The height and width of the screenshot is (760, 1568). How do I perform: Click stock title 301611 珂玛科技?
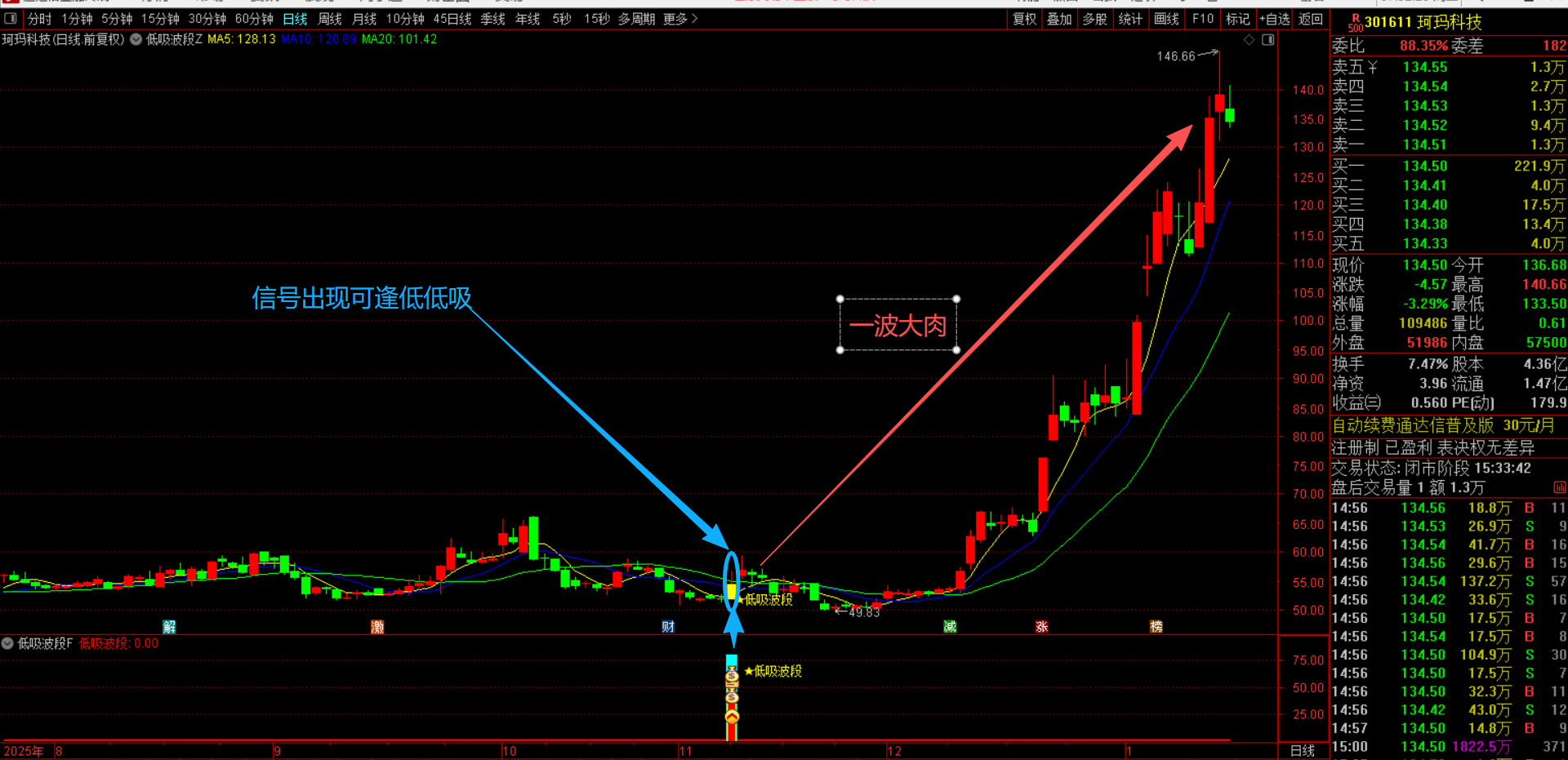[x=1423, y=22]
